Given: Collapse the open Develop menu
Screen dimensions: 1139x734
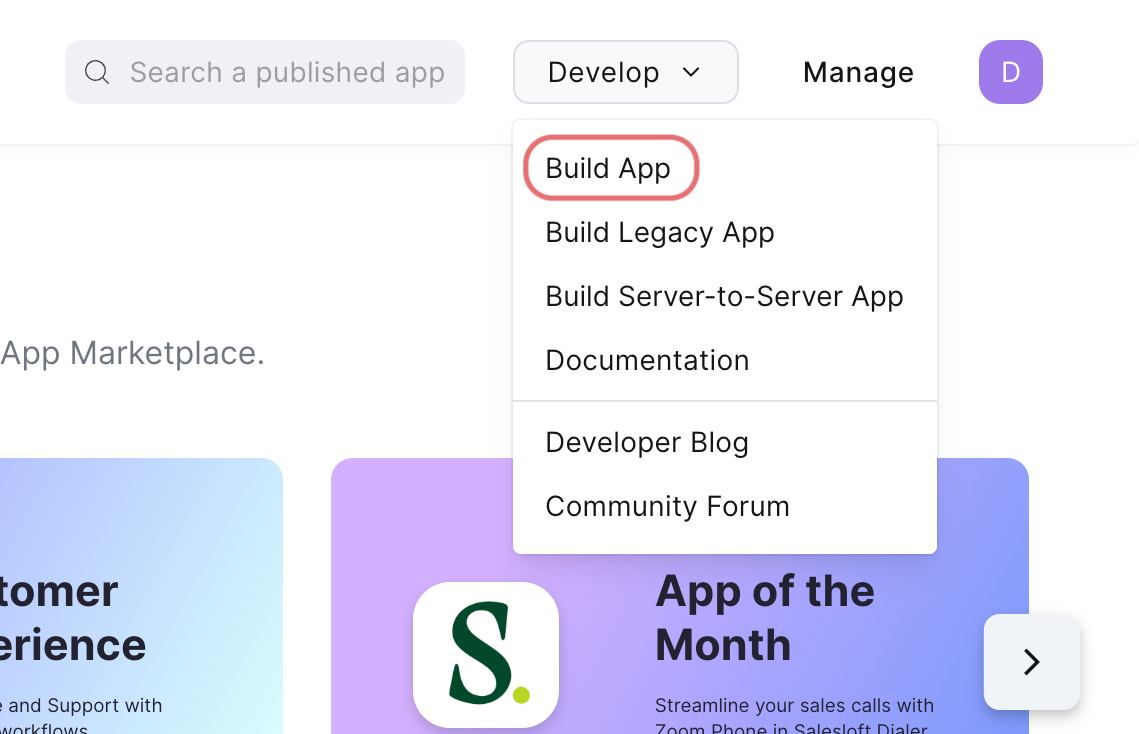Looking at the screenshot, I should click(625, 72).
